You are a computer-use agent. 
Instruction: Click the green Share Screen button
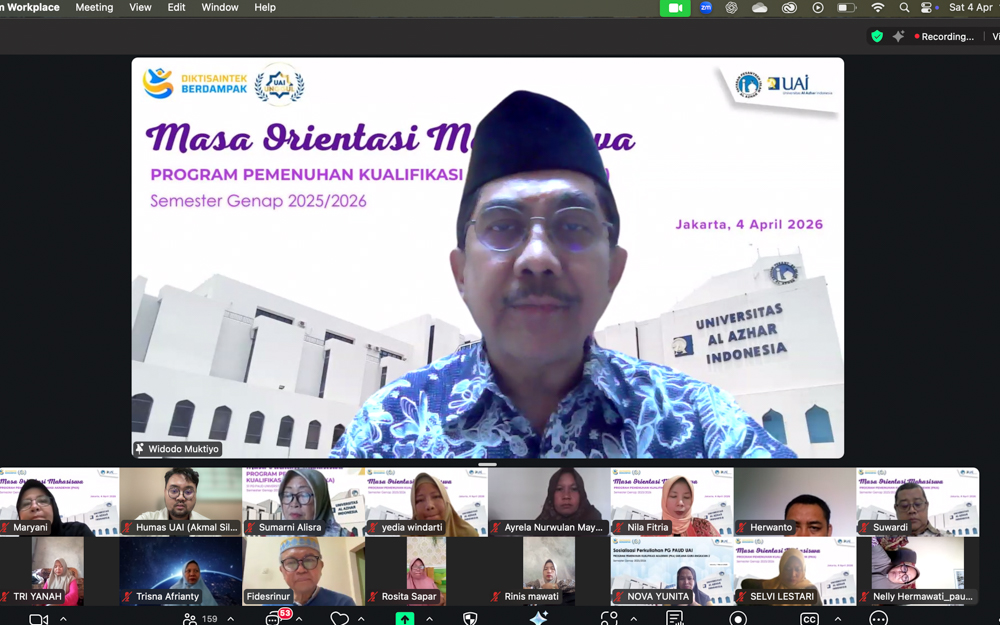point(404,619)
